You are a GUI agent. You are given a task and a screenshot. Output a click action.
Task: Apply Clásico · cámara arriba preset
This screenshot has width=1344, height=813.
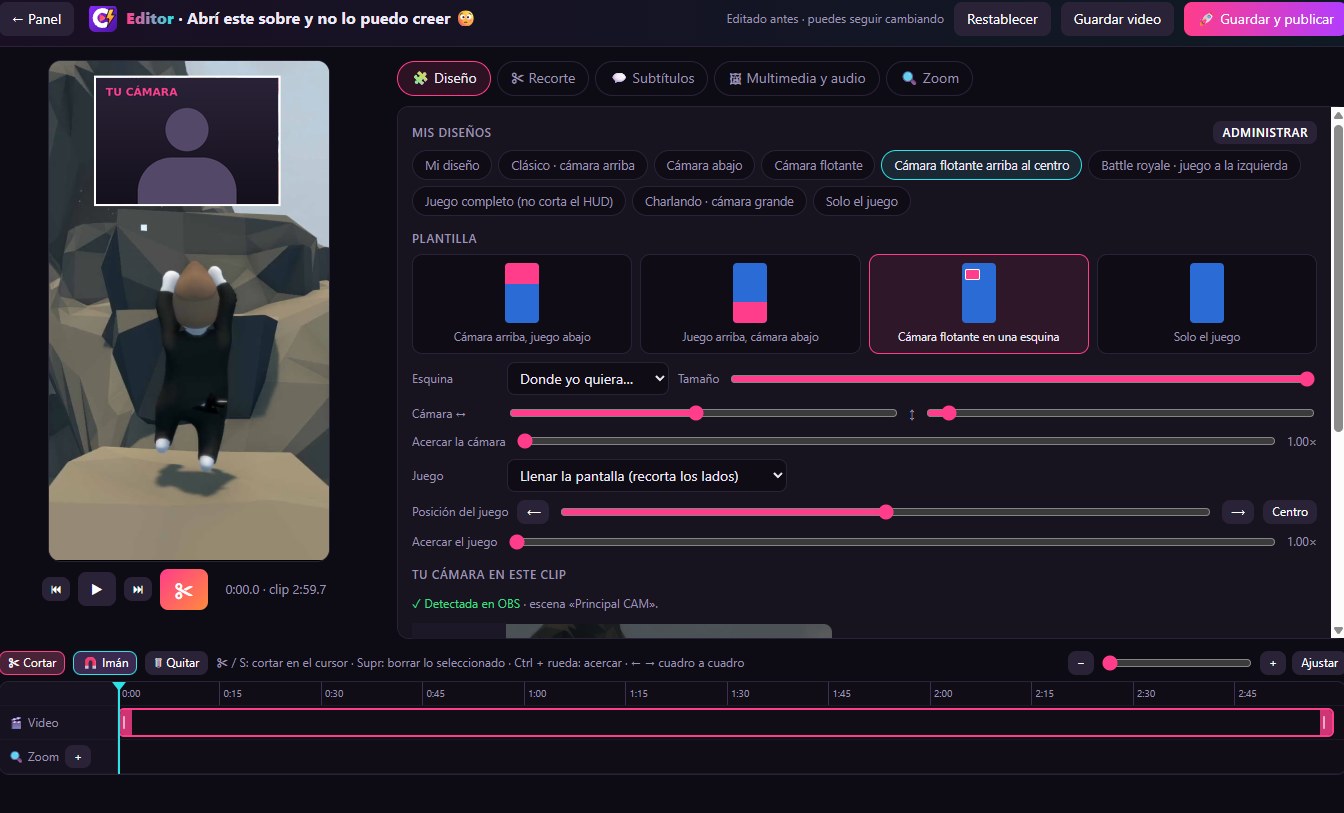574,165
